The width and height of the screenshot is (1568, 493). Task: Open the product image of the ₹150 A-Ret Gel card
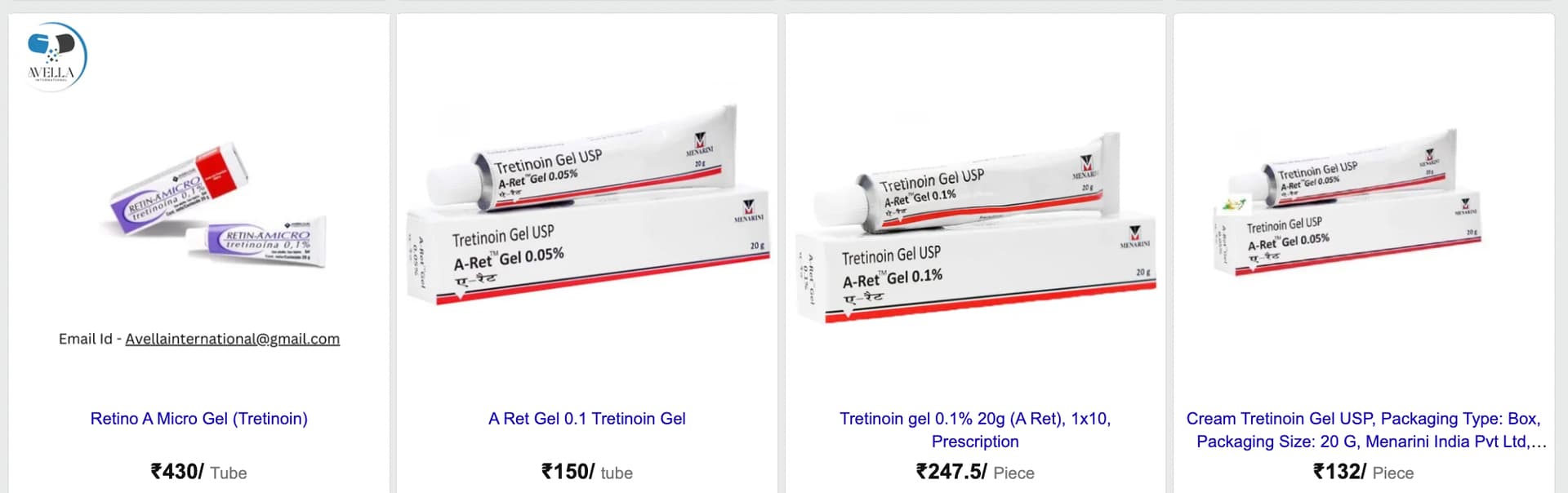(588, 206)
